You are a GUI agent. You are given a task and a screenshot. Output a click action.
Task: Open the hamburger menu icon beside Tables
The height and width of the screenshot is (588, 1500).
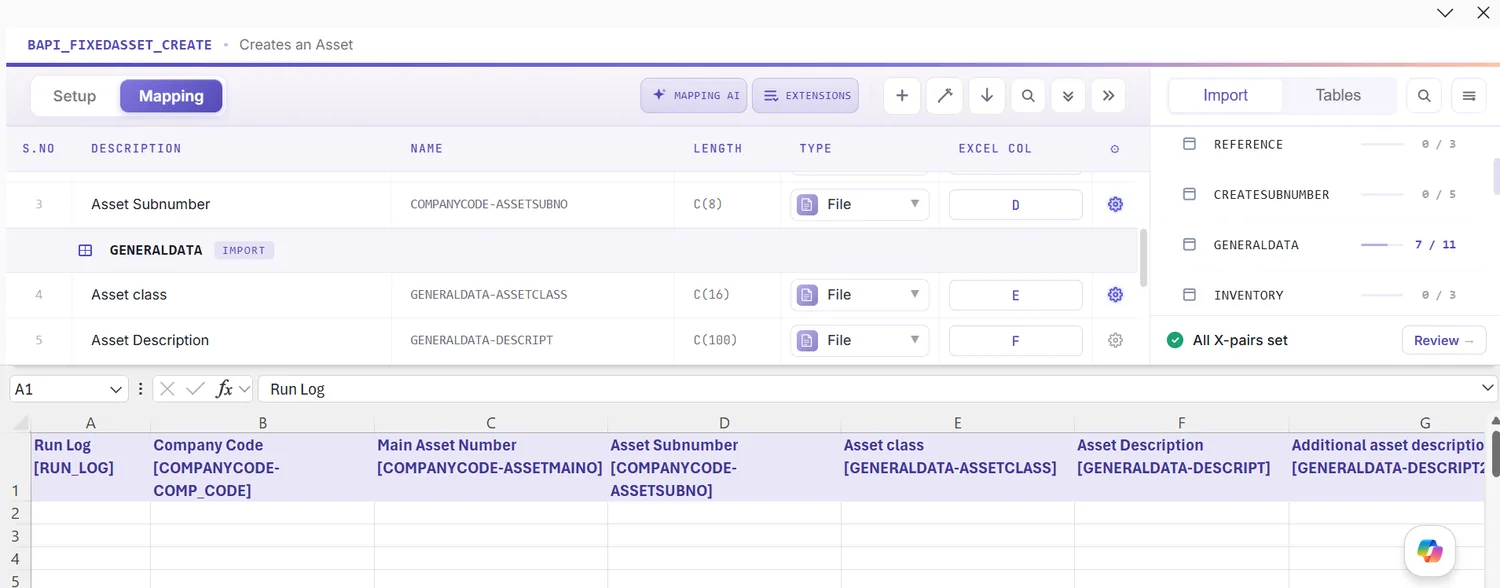pos(1469,96)
